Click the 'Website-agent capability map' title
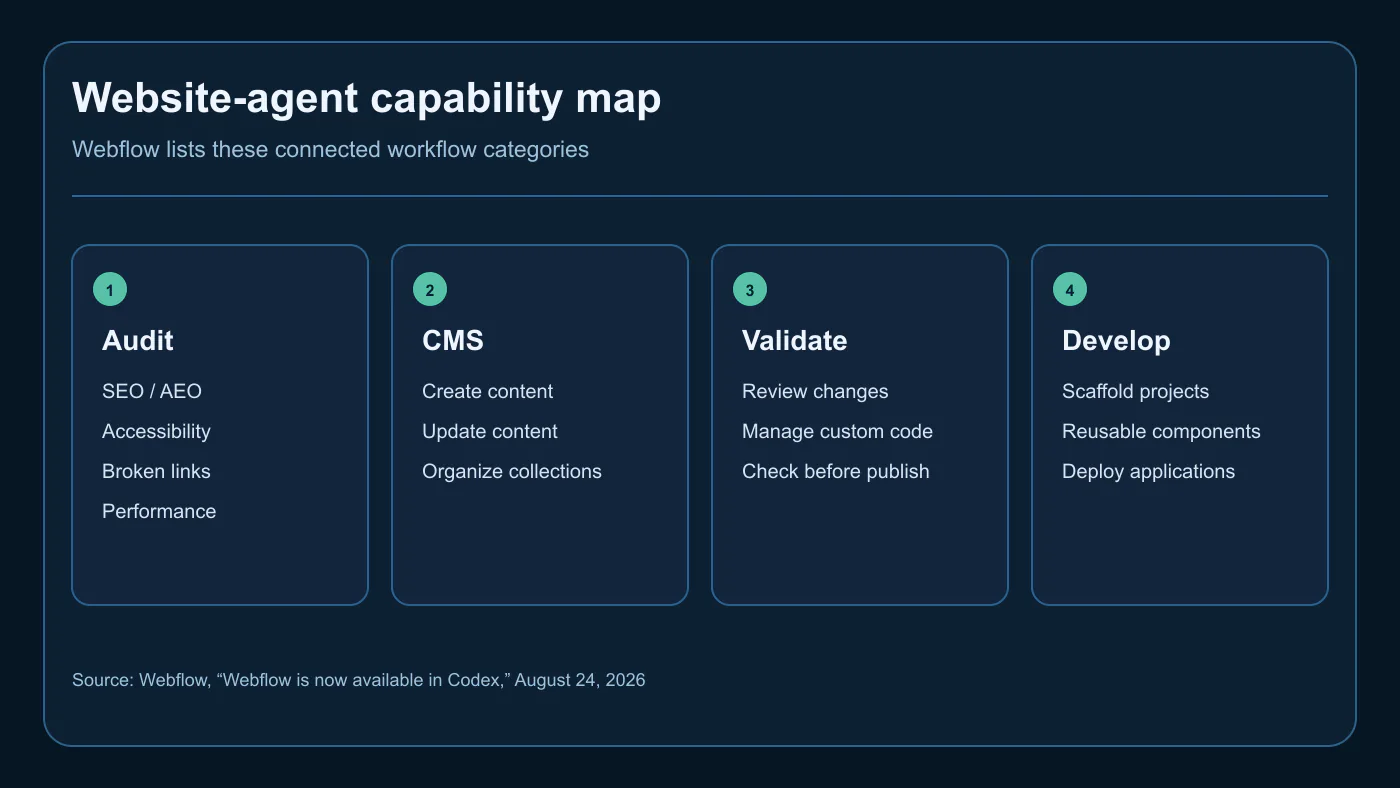Viewport: 1400px width, 788px height. pyautogui.click(x=367, y=99)
